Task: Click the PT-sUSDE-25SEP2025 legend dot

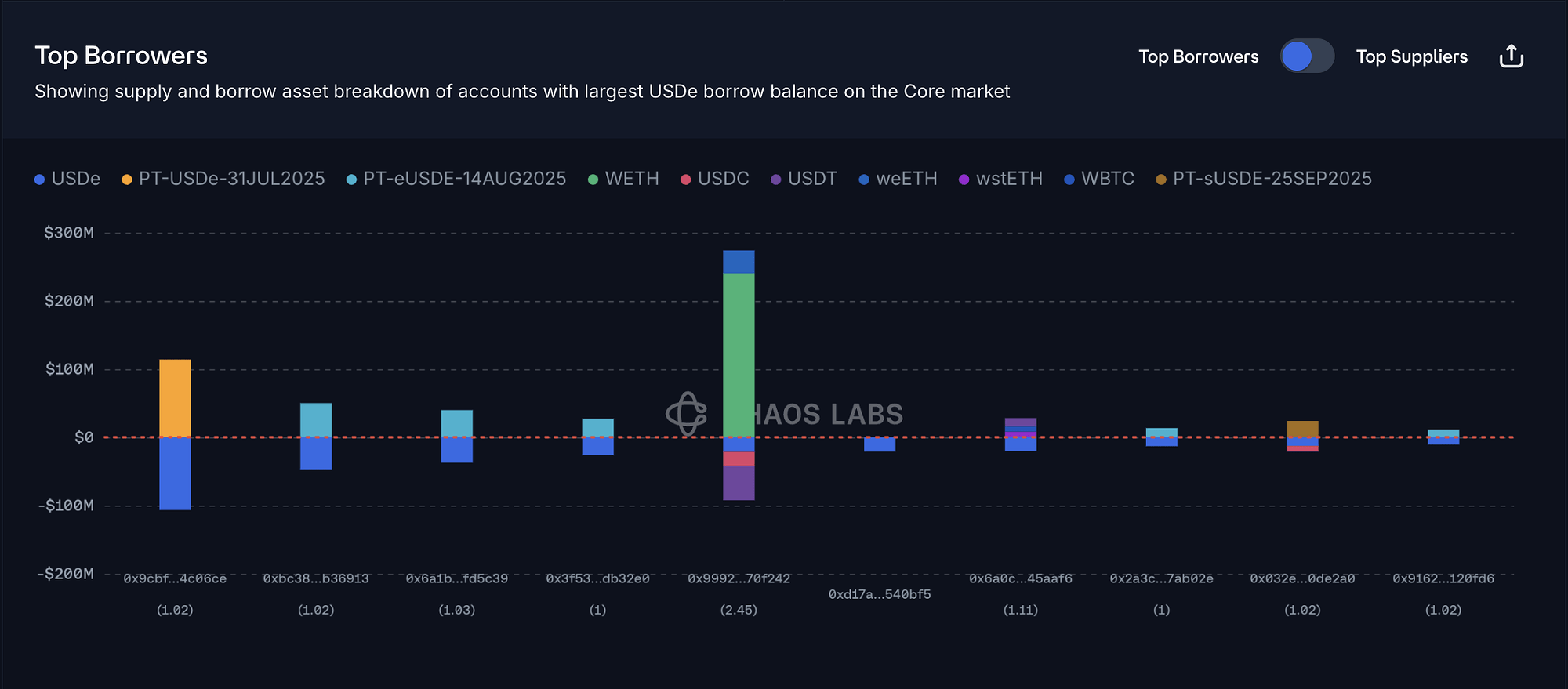Action: 1161,180
